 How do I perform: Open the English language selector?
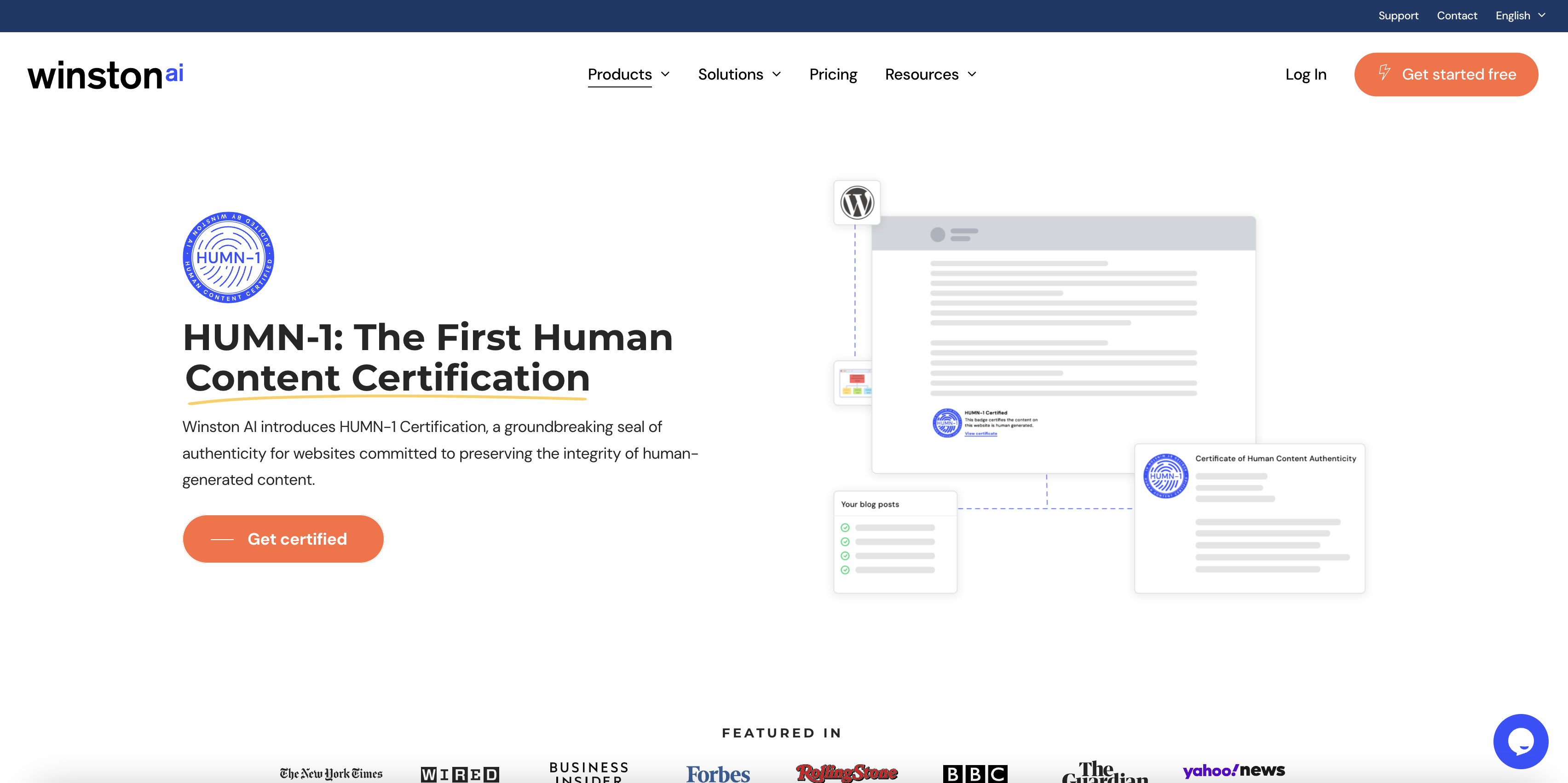(x=1520, y=16)
